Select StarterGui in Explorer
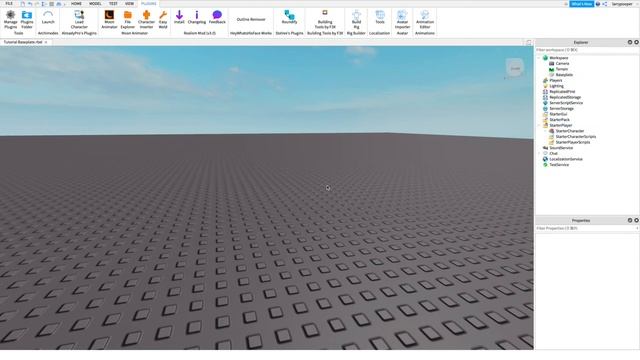This screenshot has width=640, height=360. point(558,114)
